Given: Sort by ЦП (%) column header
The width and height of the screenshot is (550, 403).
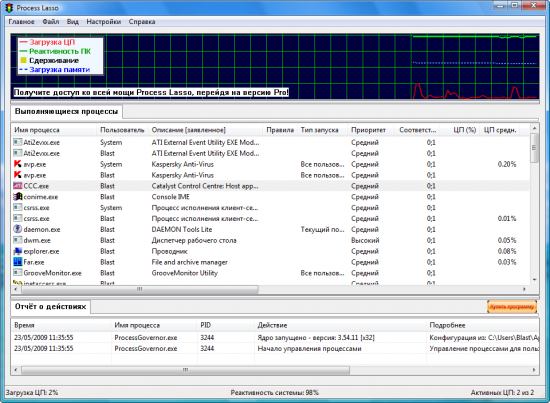Looking at the screenshot, I should click(460, 130).
